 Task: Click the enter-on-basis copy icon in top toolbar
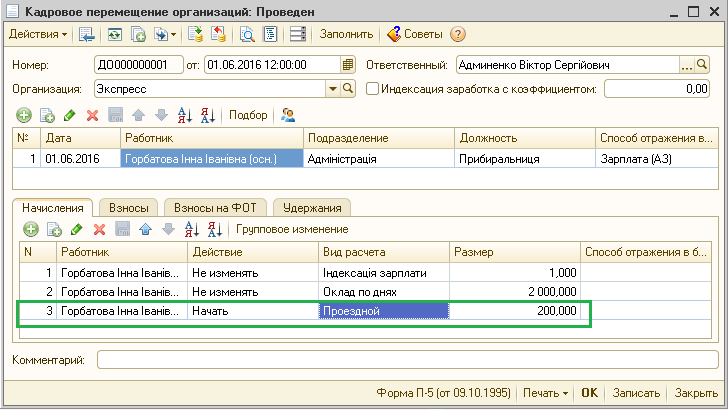coord(138,34)
